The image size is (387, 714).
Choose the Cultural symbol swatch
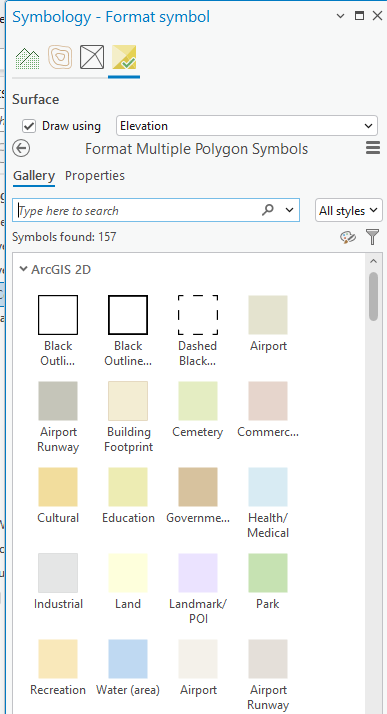pos(58,487)
